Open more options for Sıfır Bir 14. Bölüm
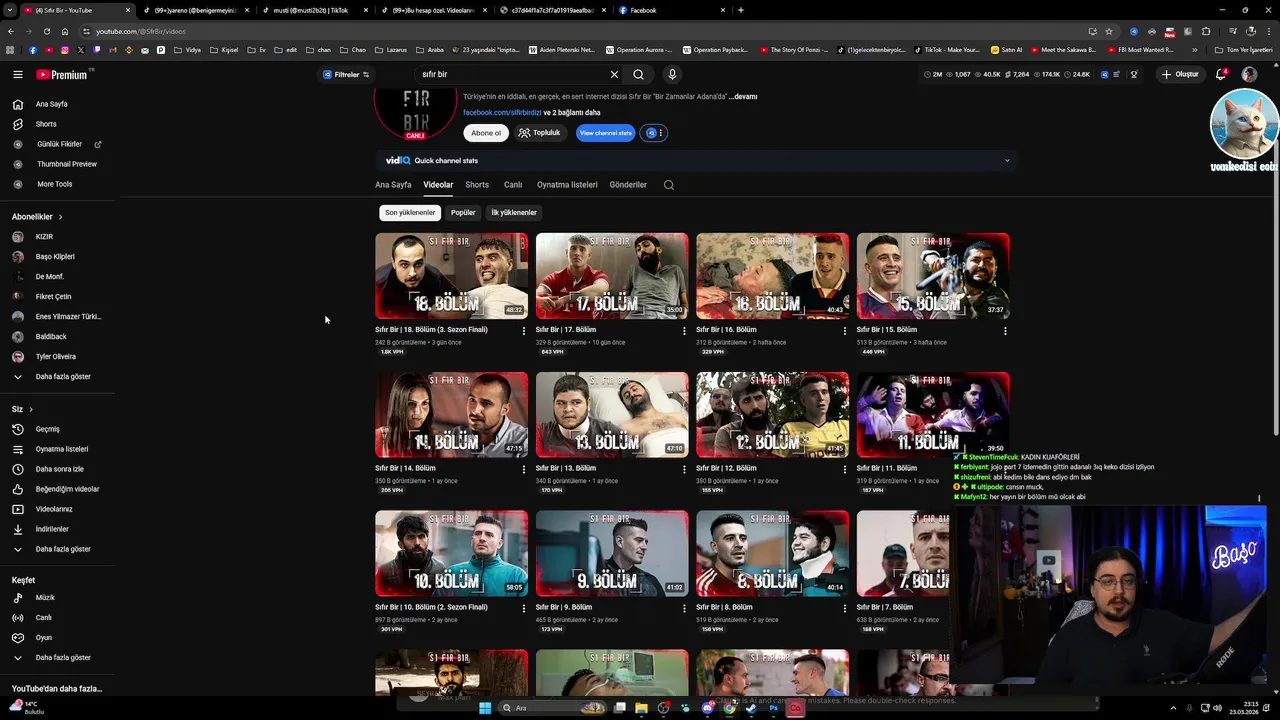This screenshot has width=1280, height=720. (x=524, y=469)
